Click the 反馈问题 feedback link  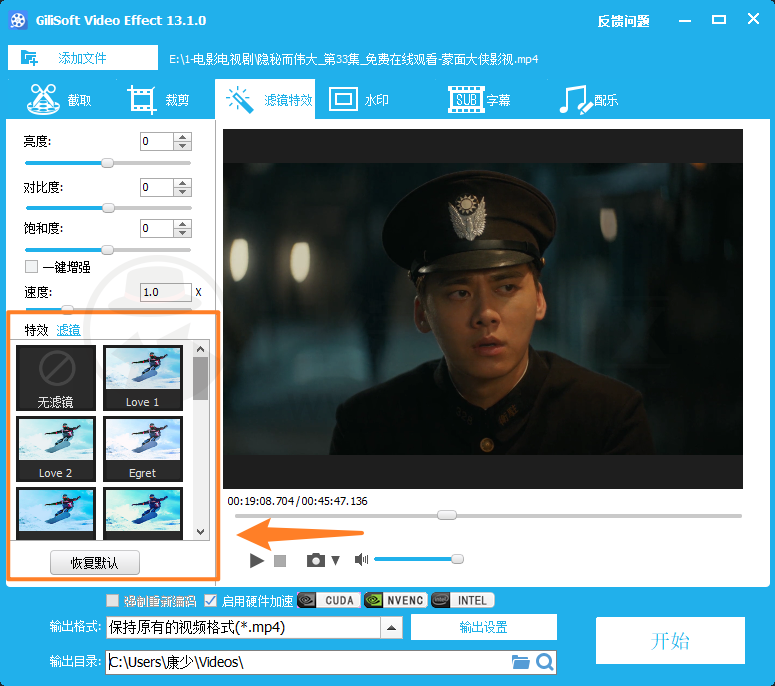[x=623, y=21]
